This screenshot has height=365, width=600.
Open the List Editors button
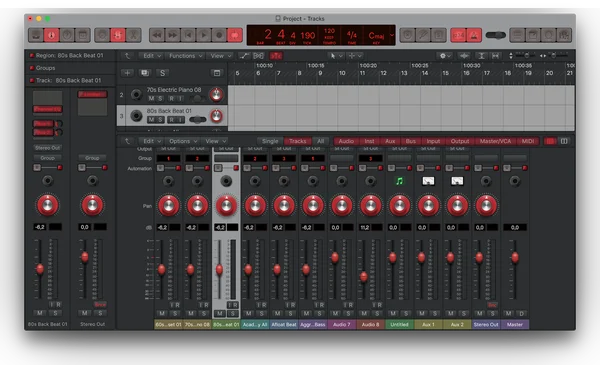pos(517,35)
